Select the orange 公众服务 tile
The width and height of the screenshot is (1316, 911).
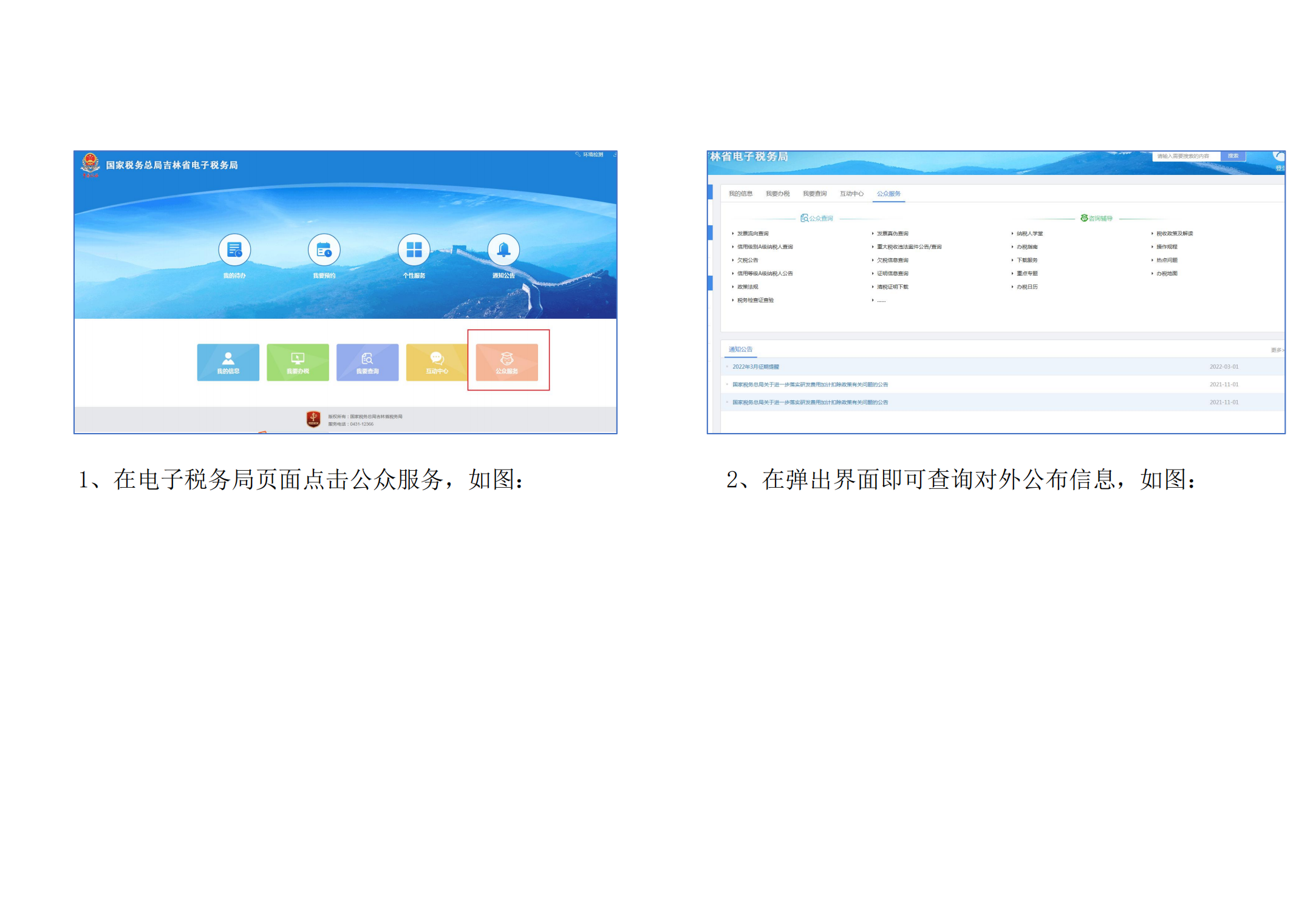(x=507, y=362)
